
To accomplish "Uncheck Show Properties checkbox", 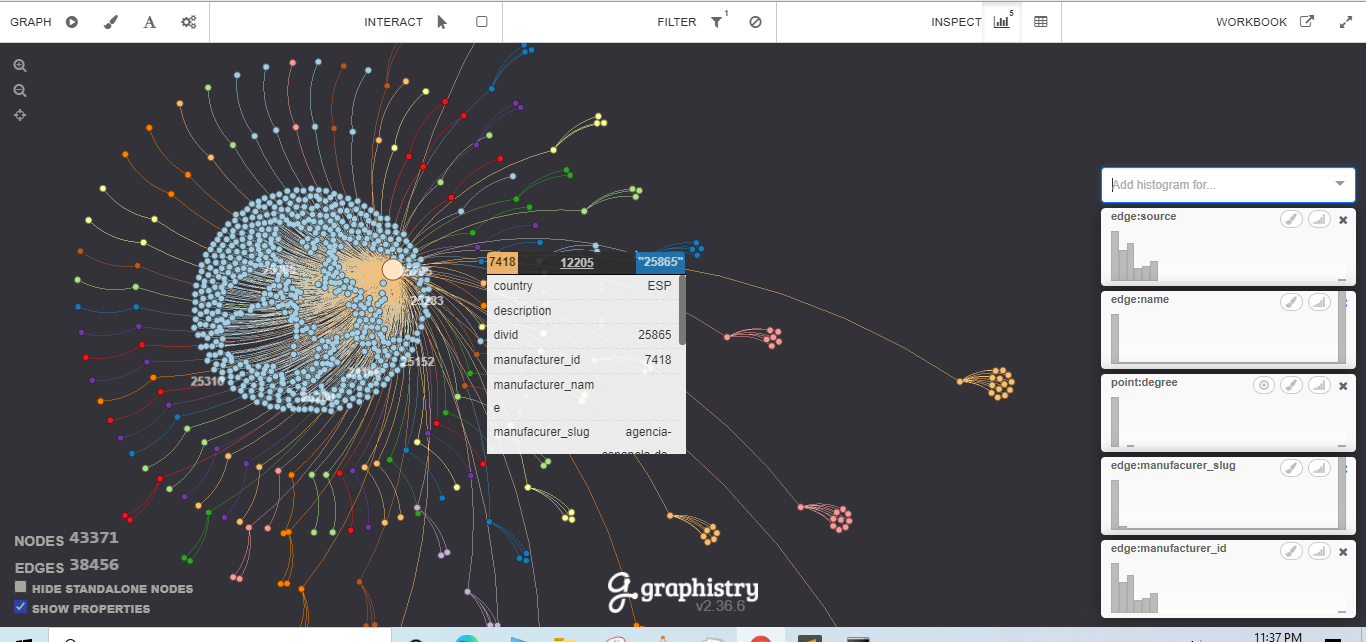I will 20,607.
